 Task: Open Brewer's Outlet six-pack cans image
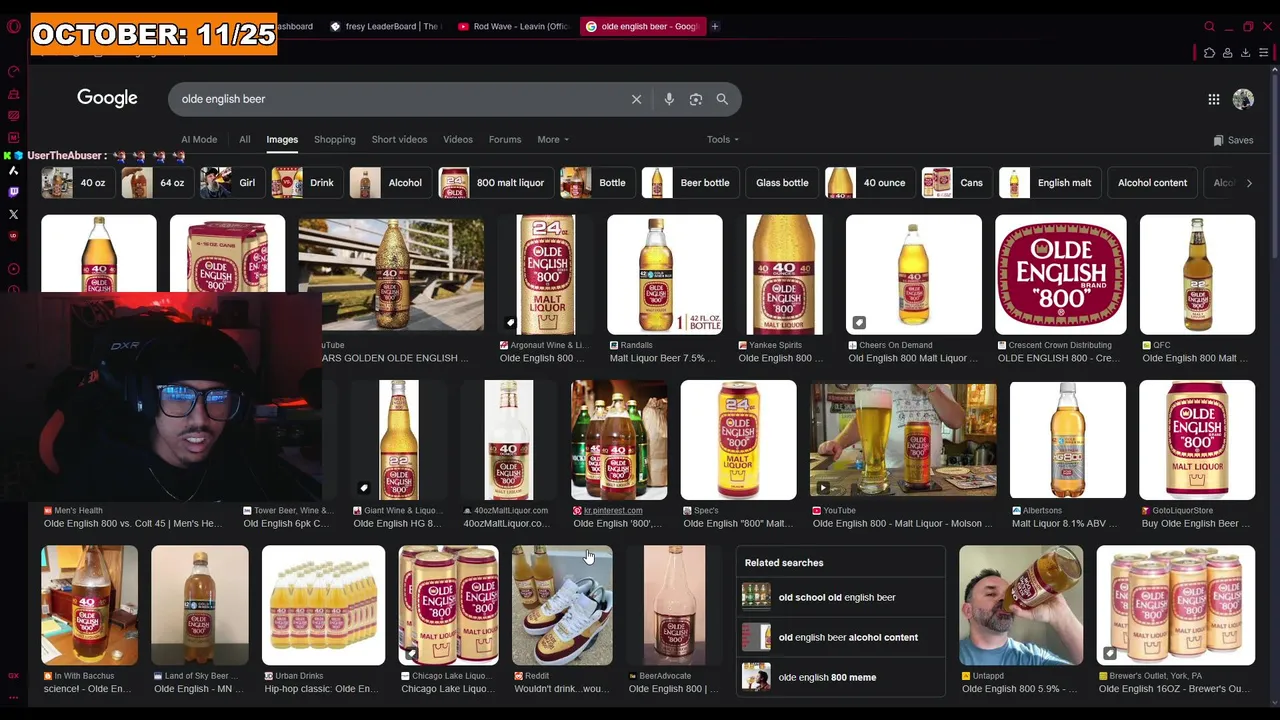(x=1176, y=605)
